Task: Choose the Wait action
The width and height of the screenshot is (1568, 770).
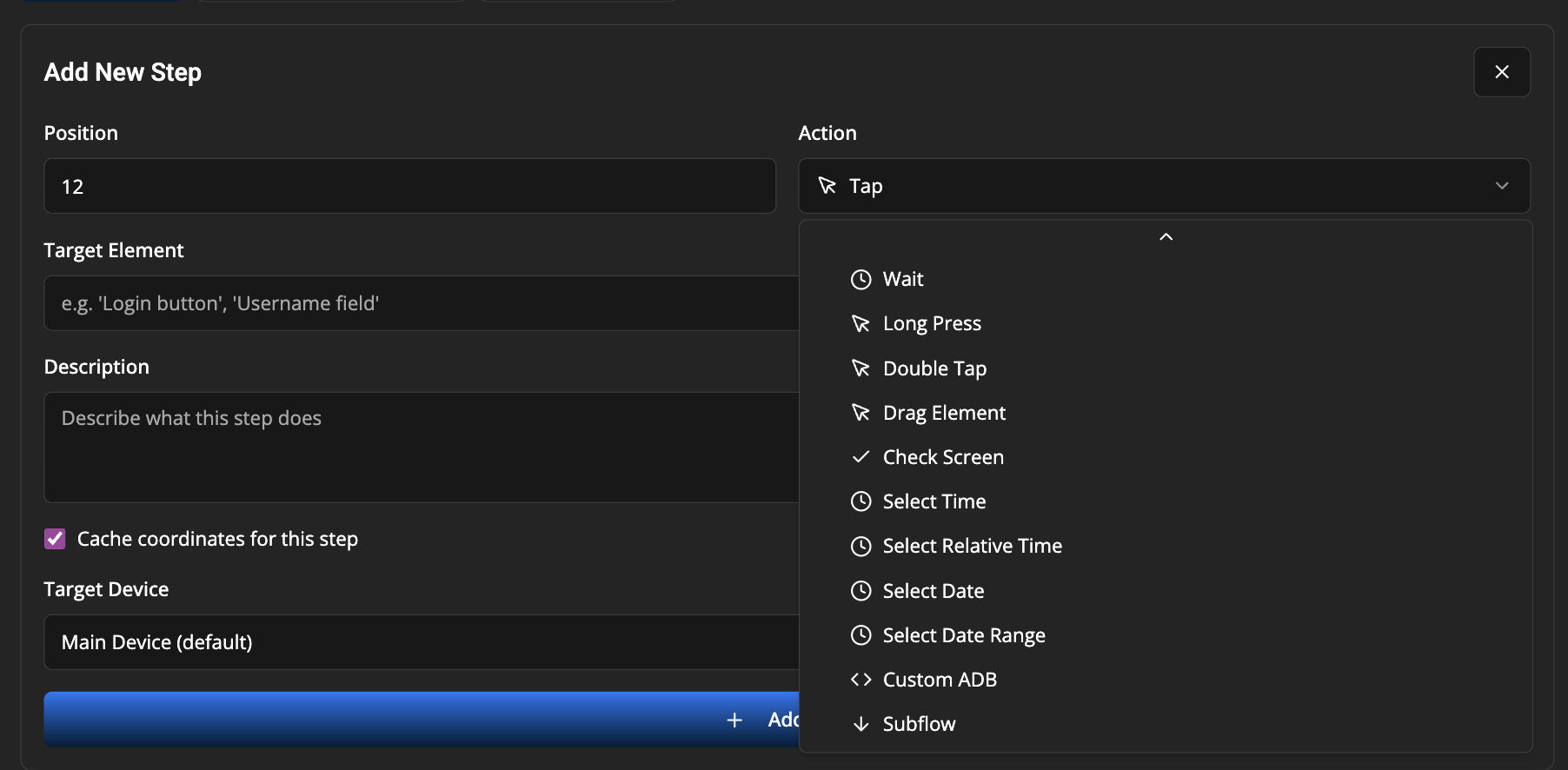Action: (1165, 279)
